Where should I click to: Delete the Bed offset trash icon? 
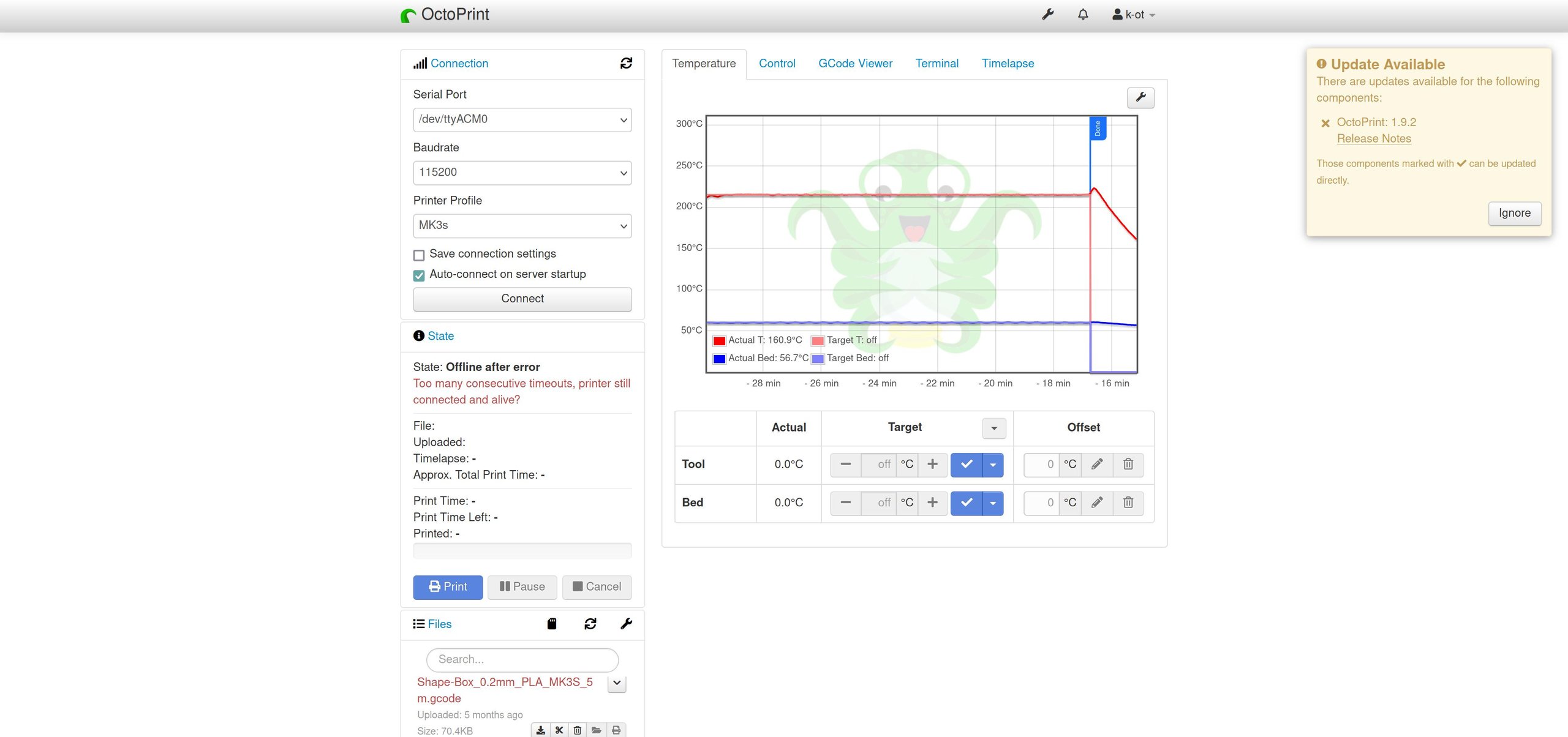point(1128,503)
